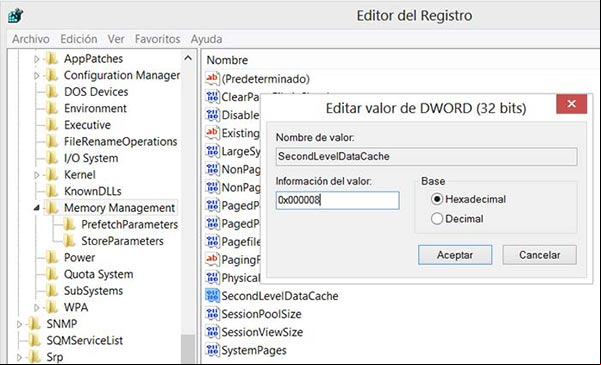This screenshot has width=601, height=365.
Task: Click the FileRenameOperations folder icon
Action: point(52,141)
